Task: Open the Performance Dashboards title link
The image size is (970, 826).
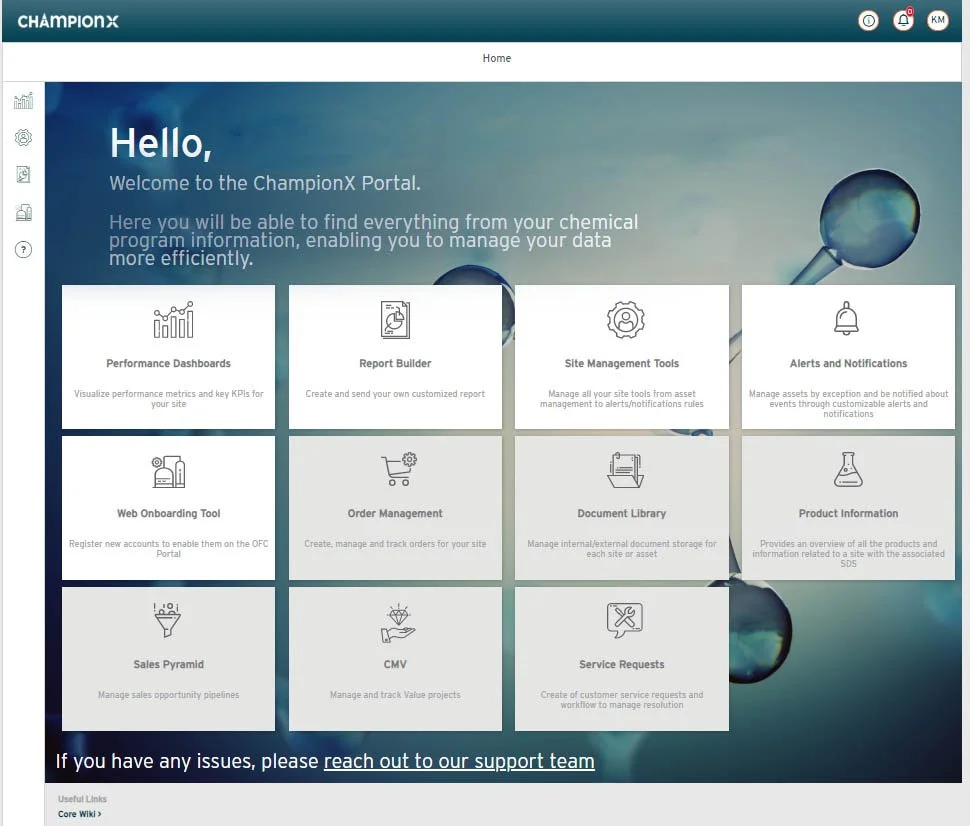Action: [x=168, y=363]
